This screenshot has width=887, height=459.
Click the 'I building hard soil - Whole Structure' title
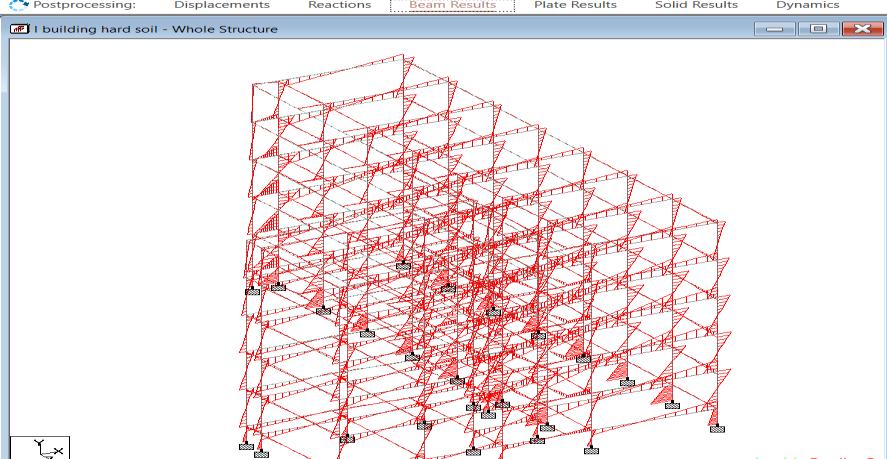[x=156, y=29]
